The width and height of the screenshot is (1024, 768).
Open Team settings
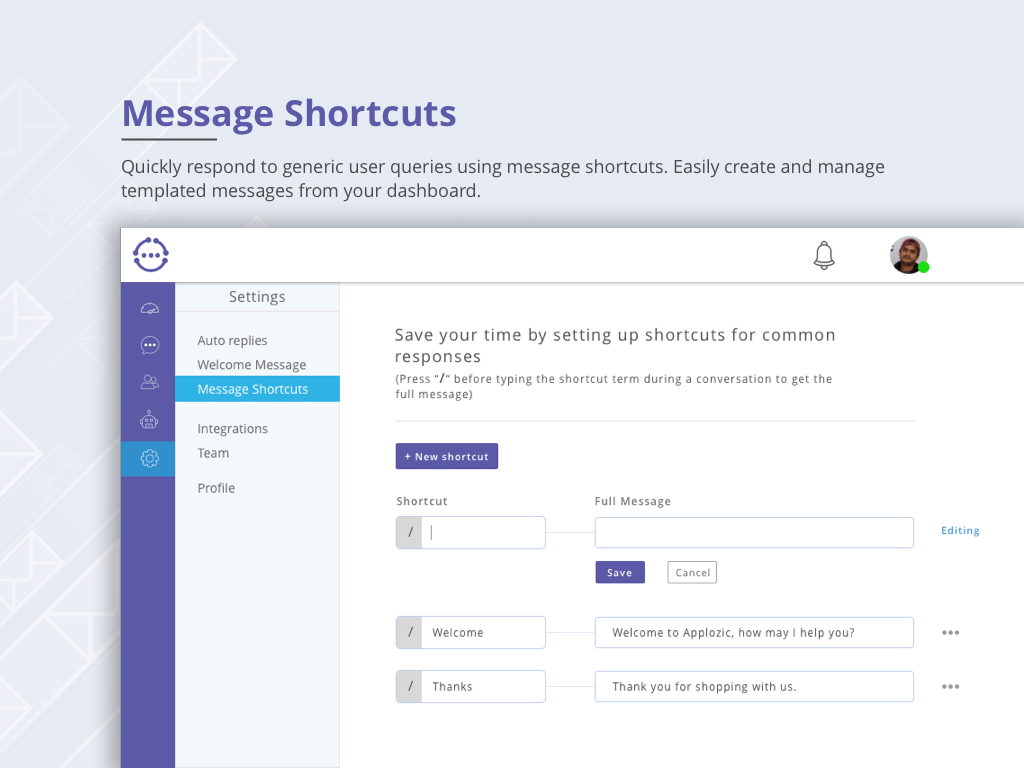coord(213,453)
